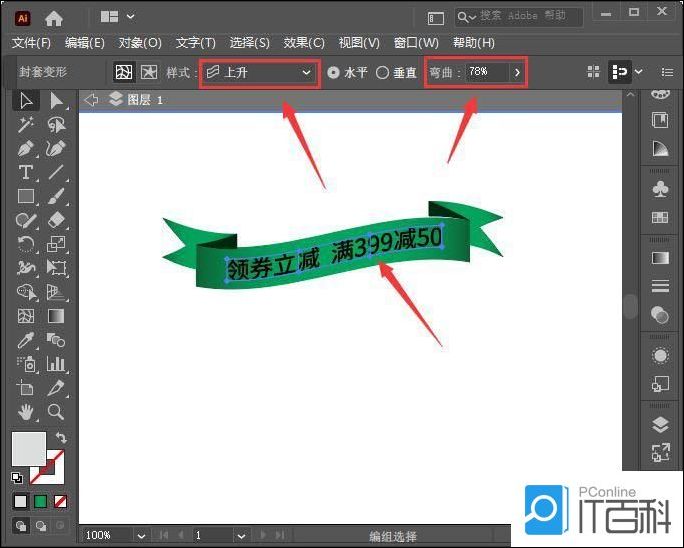Screen dimensions: 684x548
Task: Select the Selection tool arrow
Action: pos(26,101)
